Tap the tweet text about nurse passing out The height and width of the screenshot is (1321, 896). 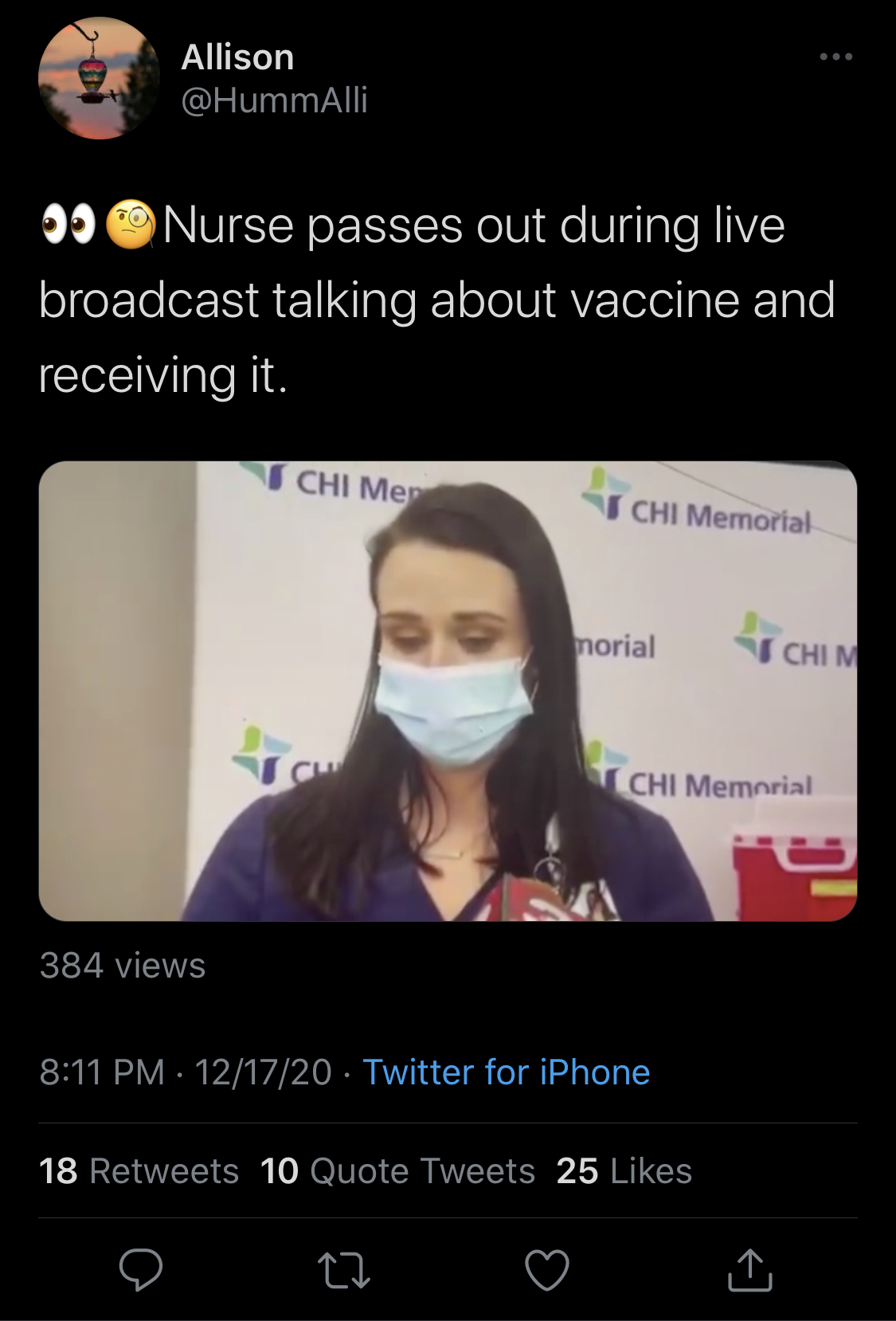[x=436, y=300]
